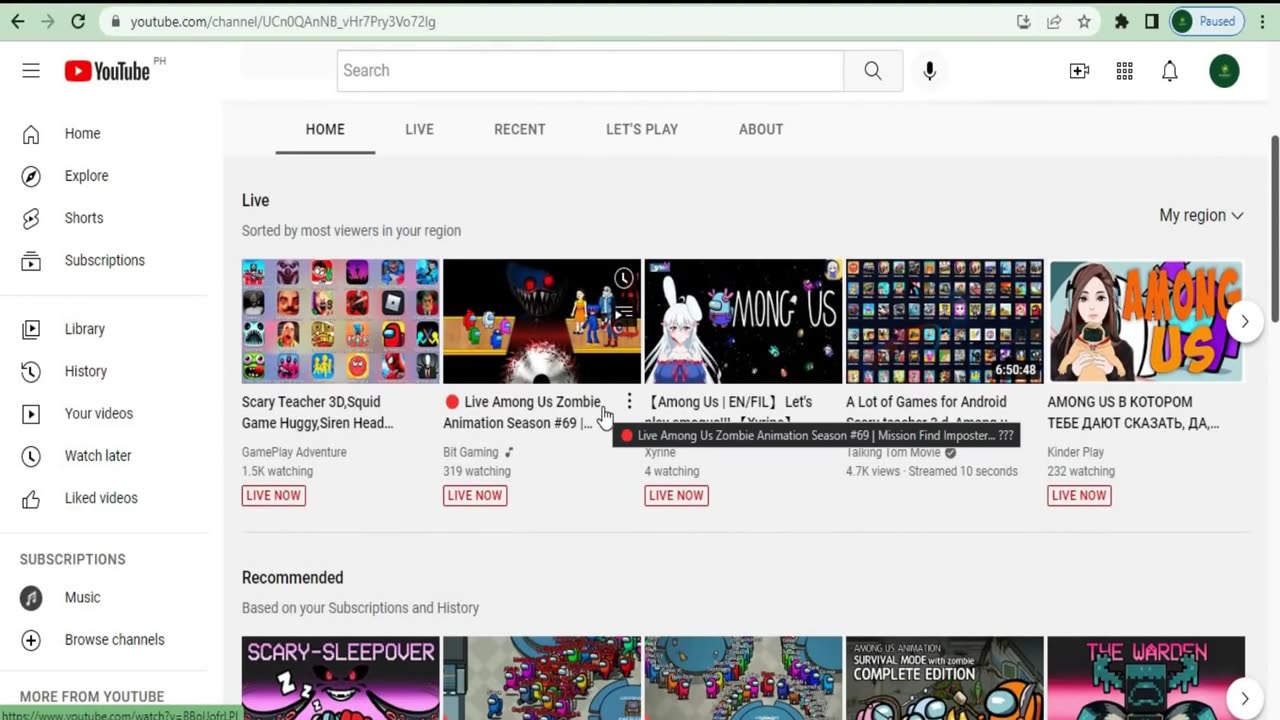1280x720 pixels.
Task: Toggle browser side panel icon
Action: 1152,21
